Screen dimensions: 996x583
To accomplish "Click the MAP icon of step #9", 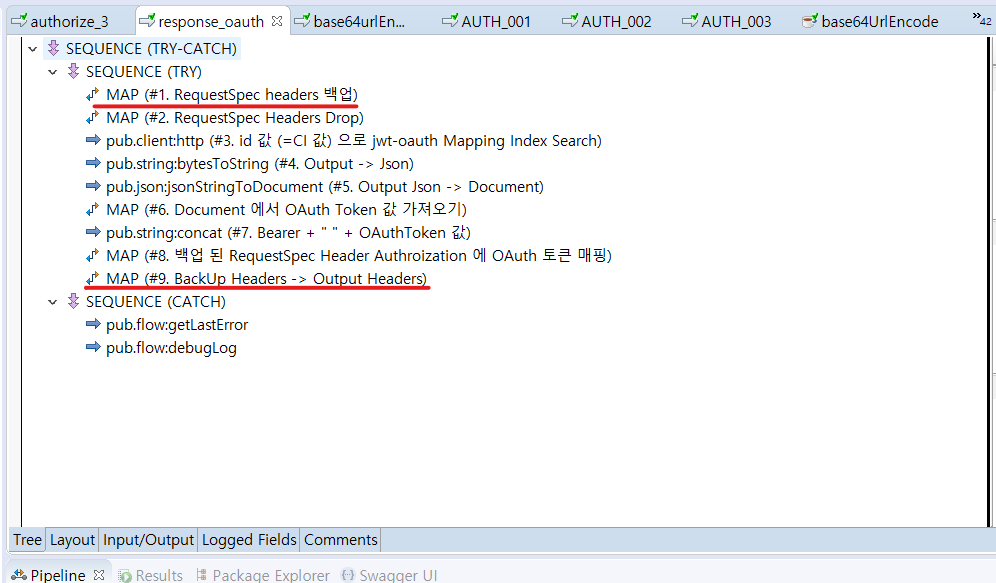I will [x=93, y=279].
